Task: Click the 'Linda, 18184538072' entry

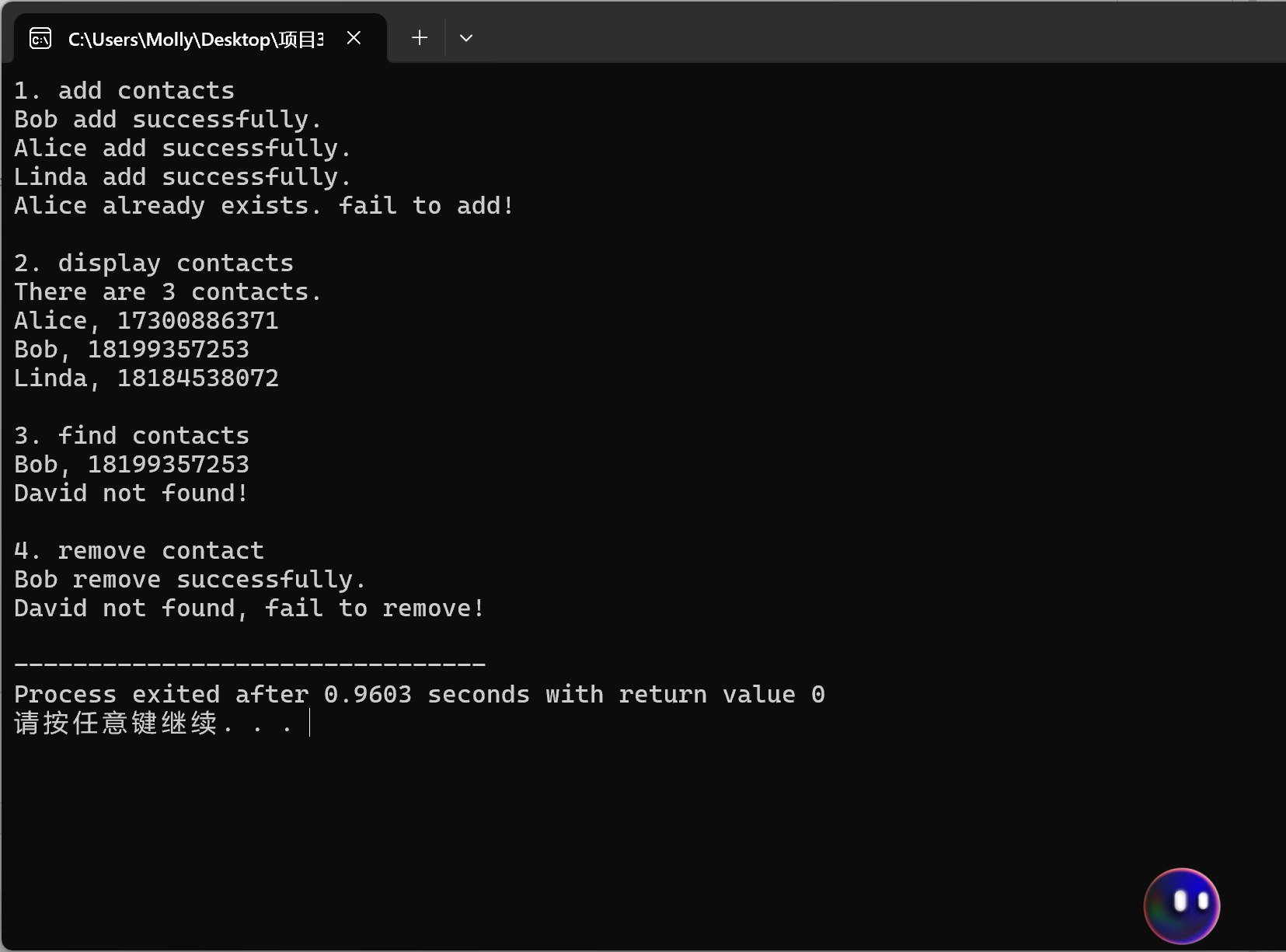Action: 146,378
